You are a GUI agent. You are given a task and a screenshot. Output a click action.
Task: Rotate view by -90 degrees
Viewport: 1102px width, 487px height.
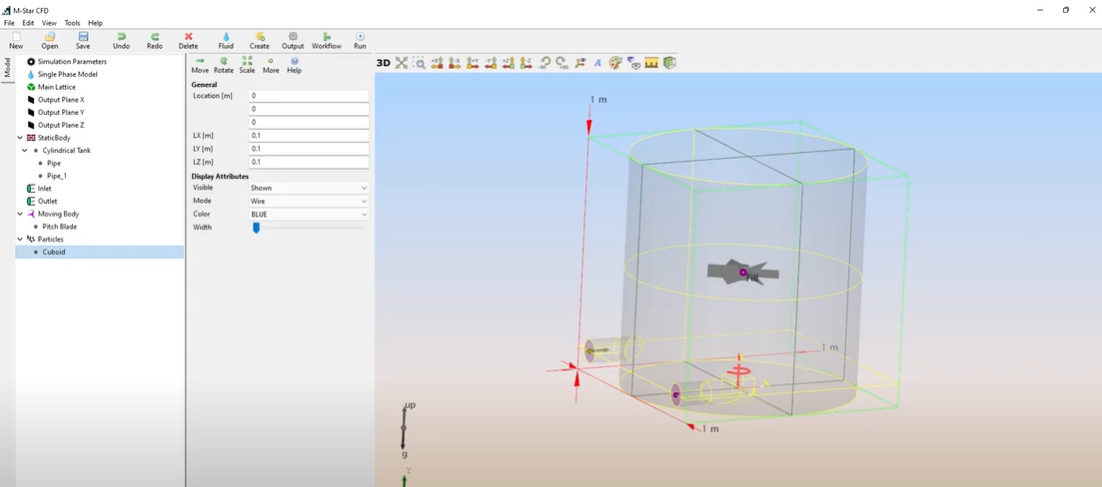point(545,63)
